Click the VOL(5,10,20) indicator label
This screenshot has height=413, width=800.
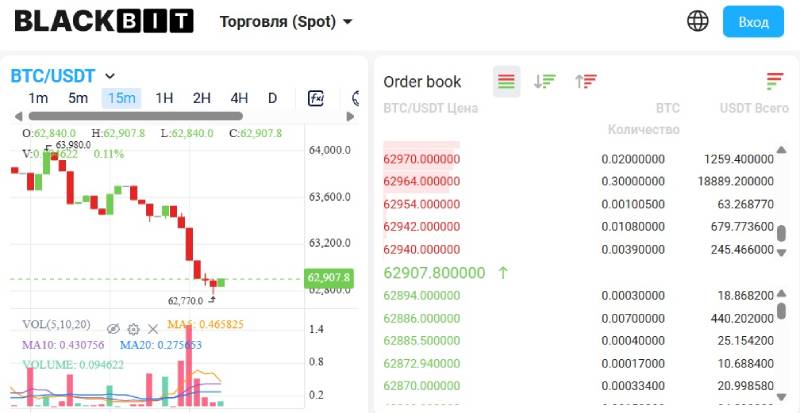coord(57,324)
